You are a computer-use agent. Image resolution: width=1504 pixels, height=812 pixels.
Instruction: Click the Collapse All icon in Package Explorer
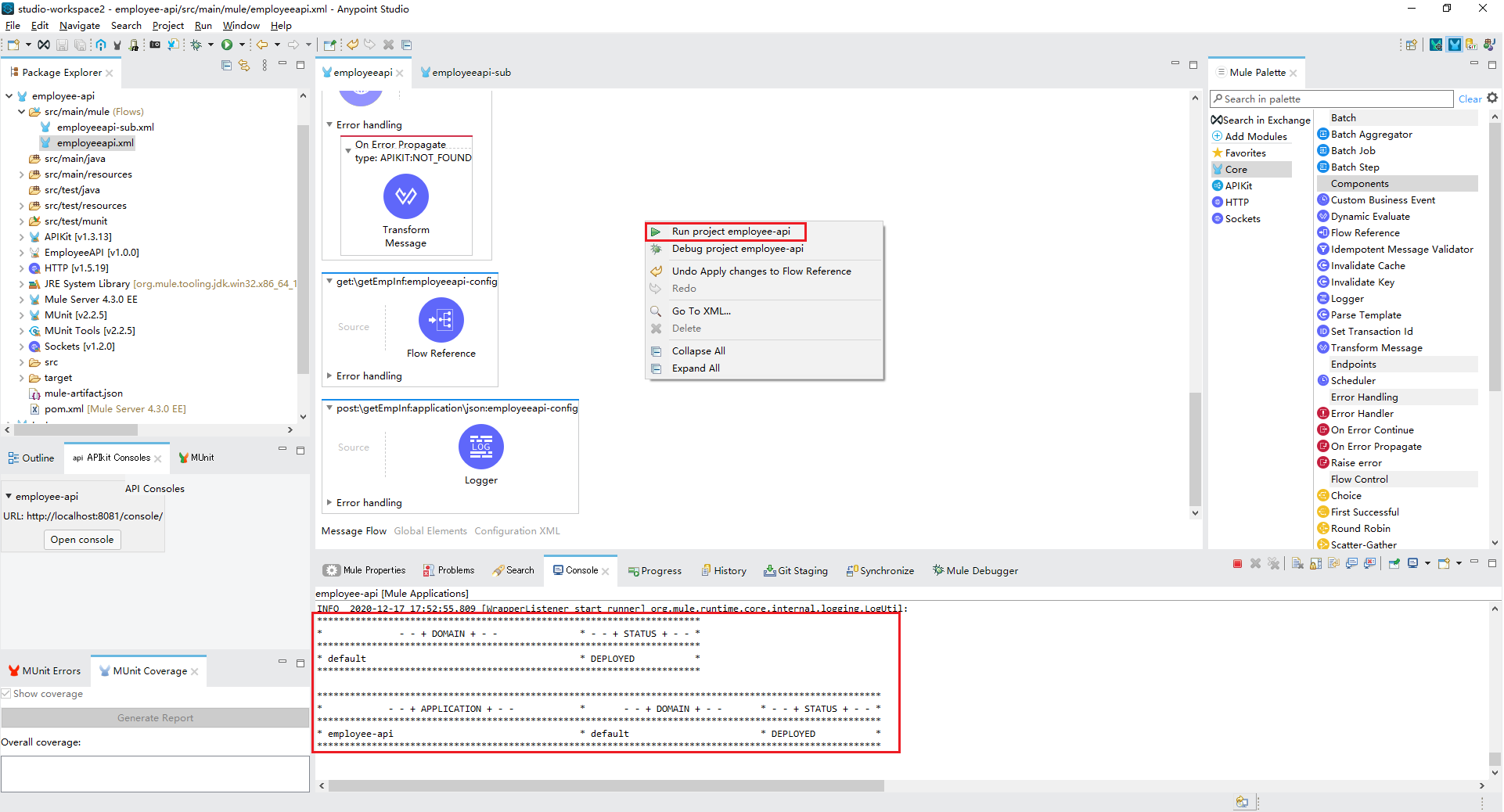[226, 66]
